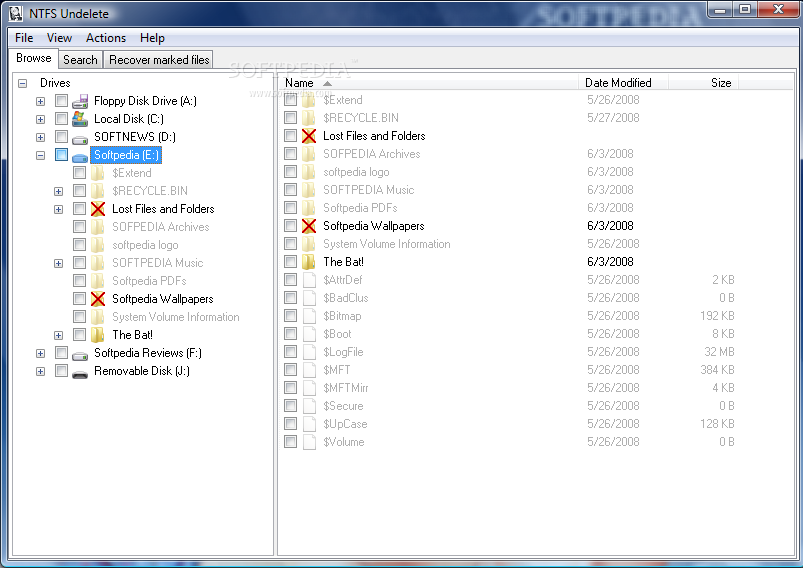803x568 pixels.
Task: Check Lost Files and Folders checkbox in file list
Action: [x=290, y=136]
